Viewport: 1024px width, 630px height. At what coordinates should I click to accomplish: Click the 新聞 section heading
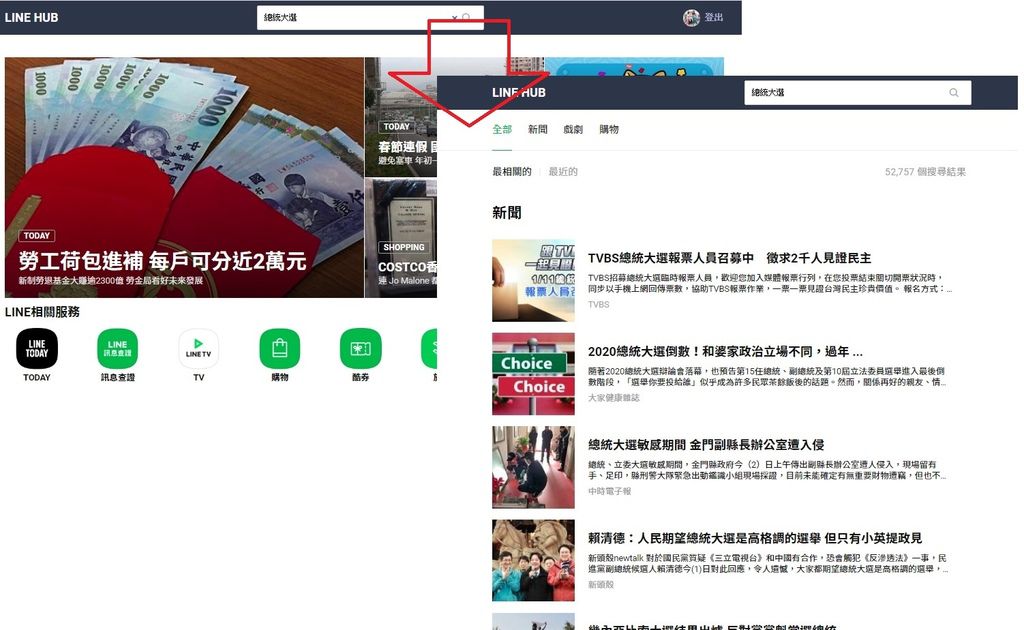506,213
